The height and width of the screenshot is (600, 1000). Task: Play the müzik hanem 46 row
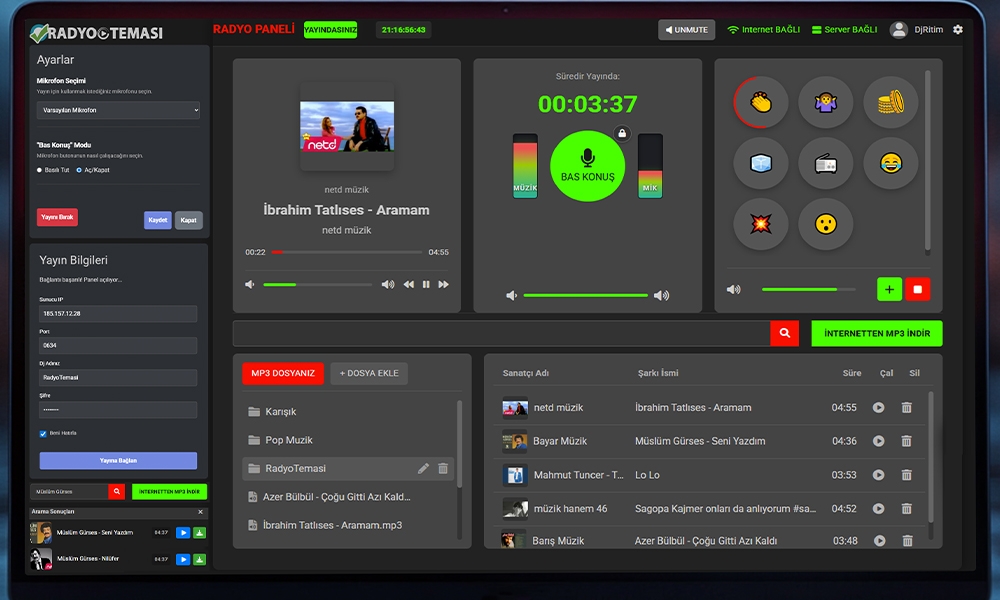(878, 509)
